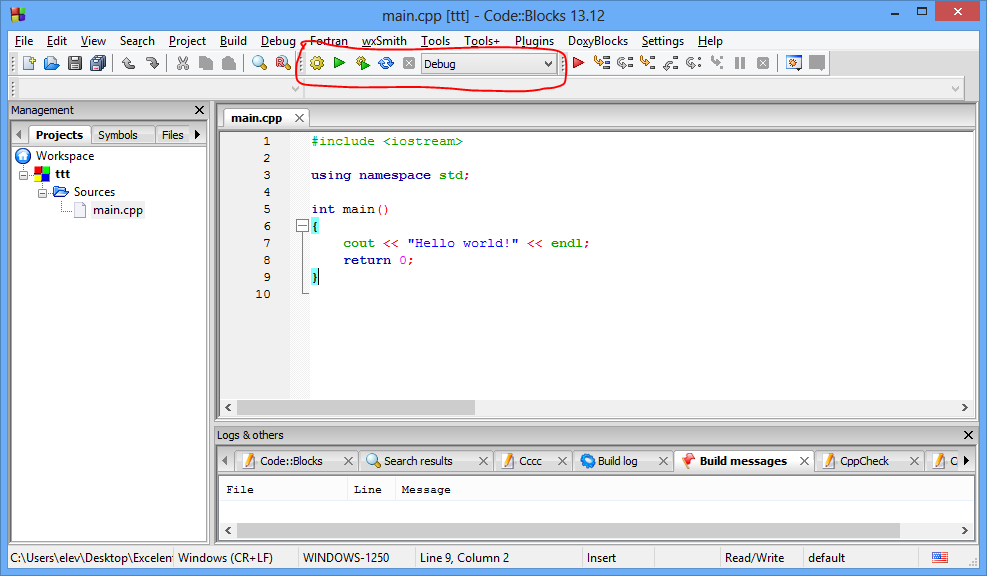Expand empty code completion dropdown on second toolbar
The width and height of the screenshot is (987, 576).
click(295, 89)
